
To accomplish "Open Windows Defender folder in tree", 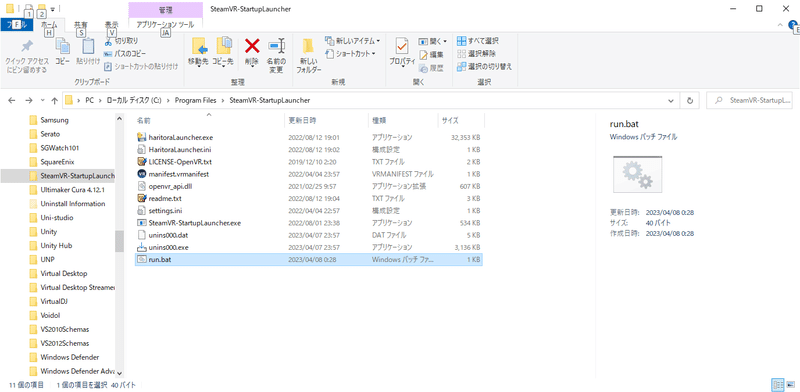I will [69, 357].
